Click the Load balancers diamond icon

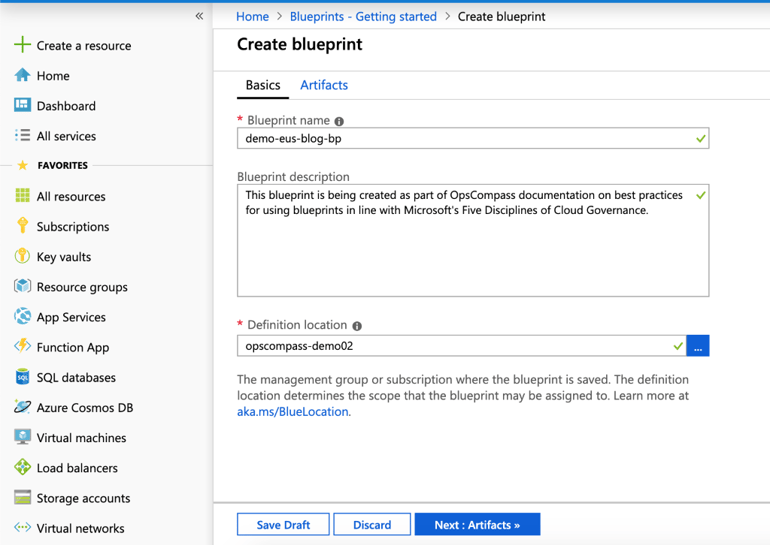click(x=22, y=467)
